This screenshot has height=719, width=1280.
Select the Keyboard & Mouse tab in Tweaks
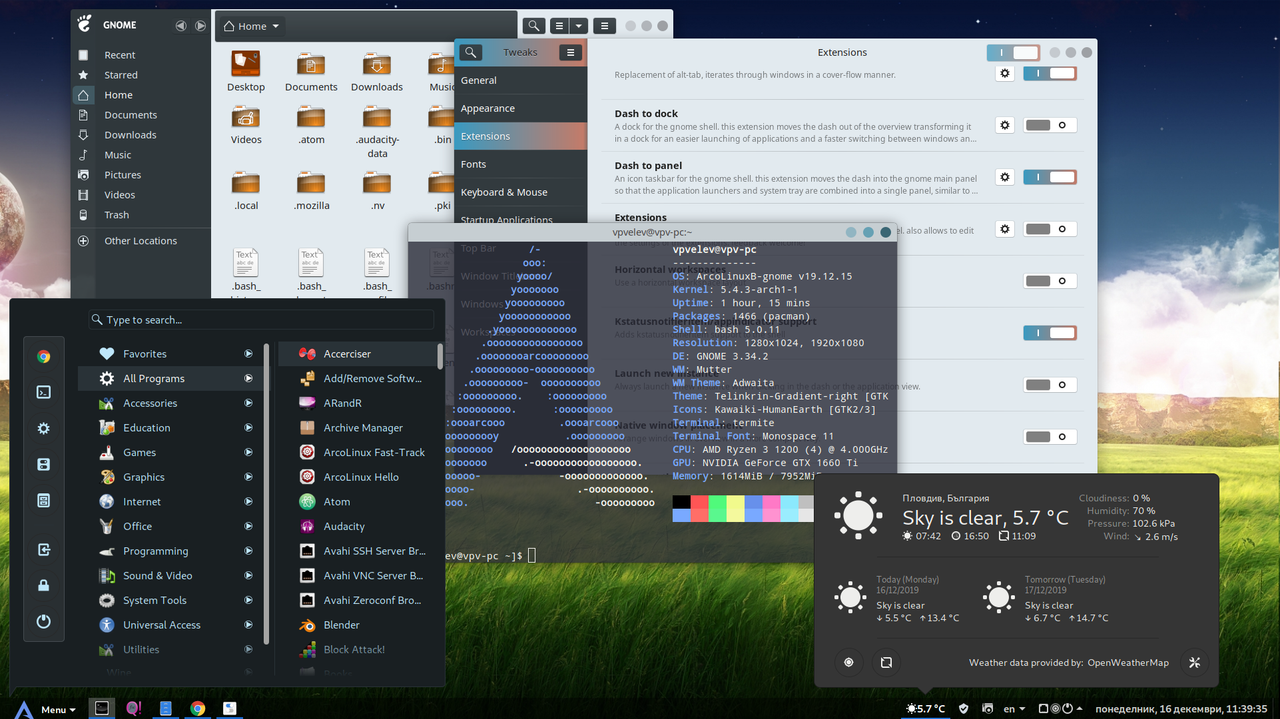520,192
